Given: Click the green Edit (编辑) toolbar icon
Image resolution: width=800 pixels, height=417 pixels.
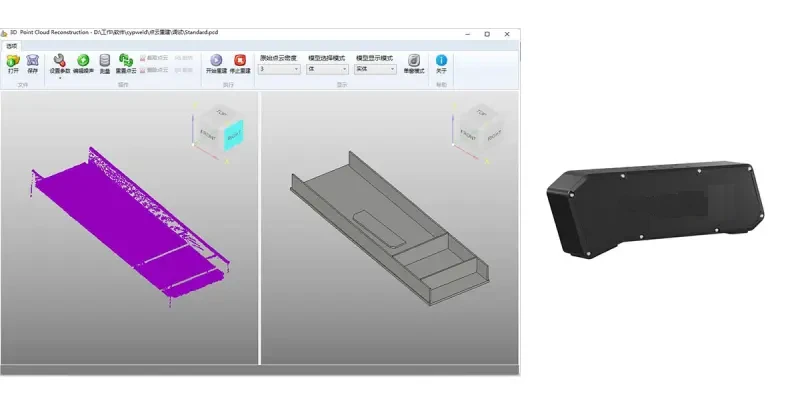Looking at the screenshot, I should [84, 62].
